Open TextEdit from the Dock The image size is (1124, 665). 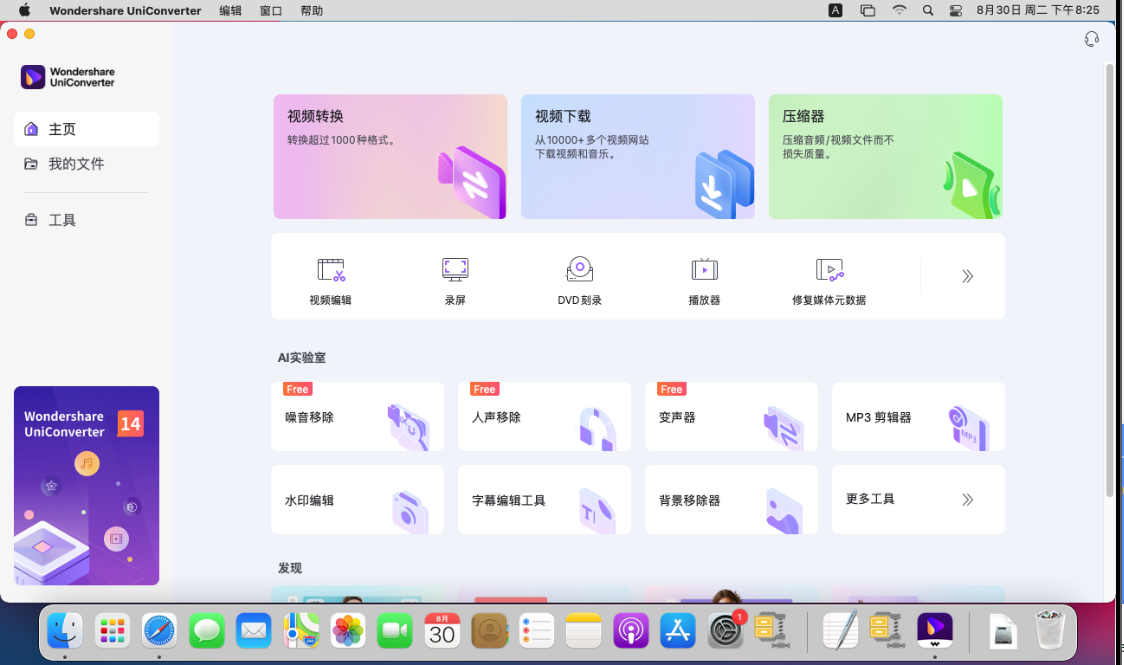tap(840, 631)
